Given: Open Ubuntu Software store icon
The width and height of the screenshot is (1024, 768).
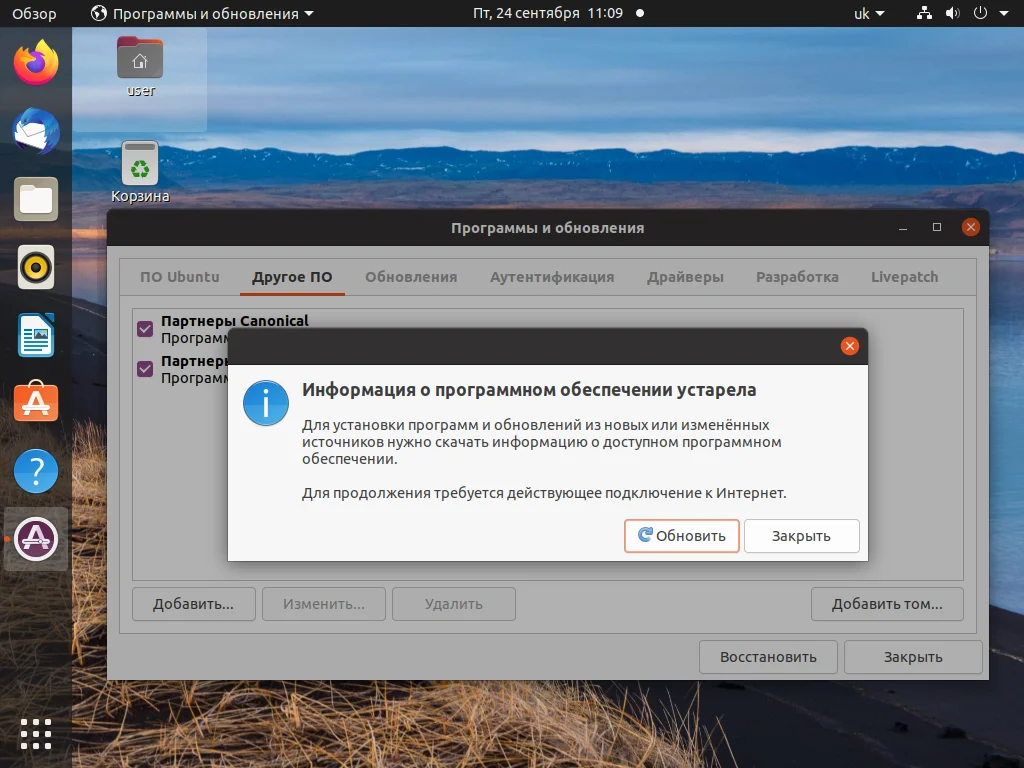Looking at the screenshot, I should (x=36, y=401).
